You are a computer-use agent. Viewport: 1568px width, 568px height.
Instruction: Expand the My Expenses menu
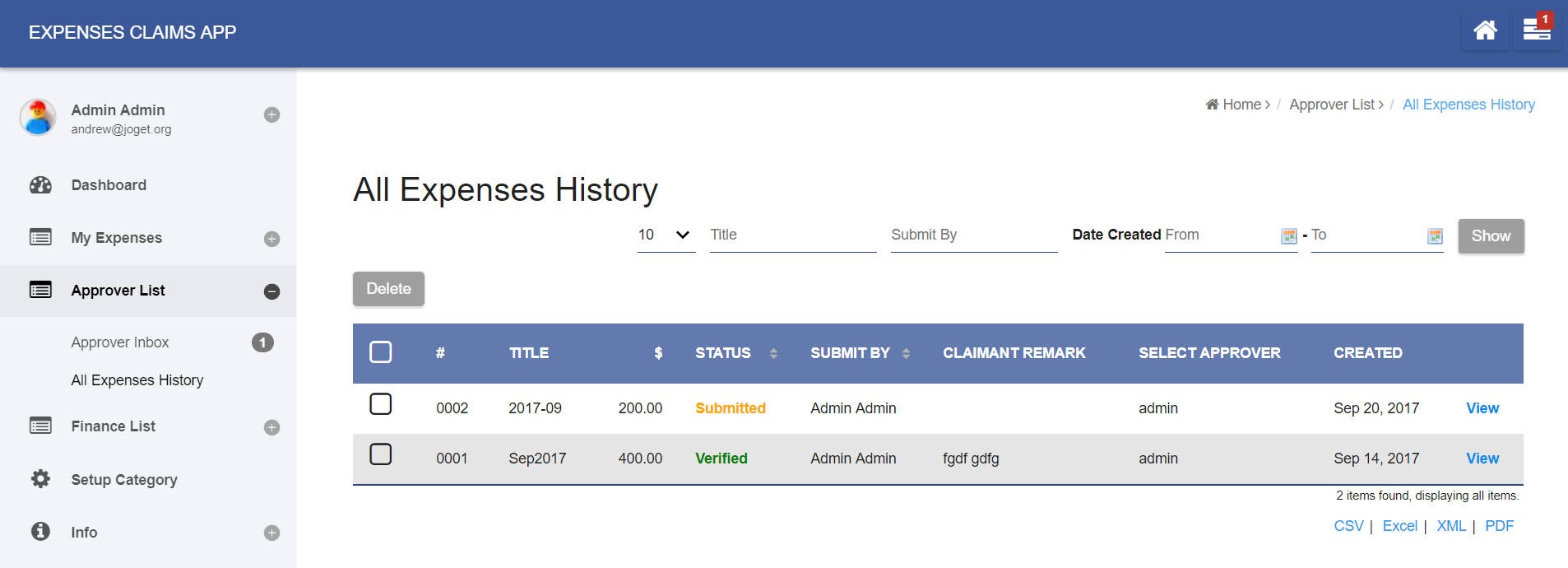click(271, 239)
